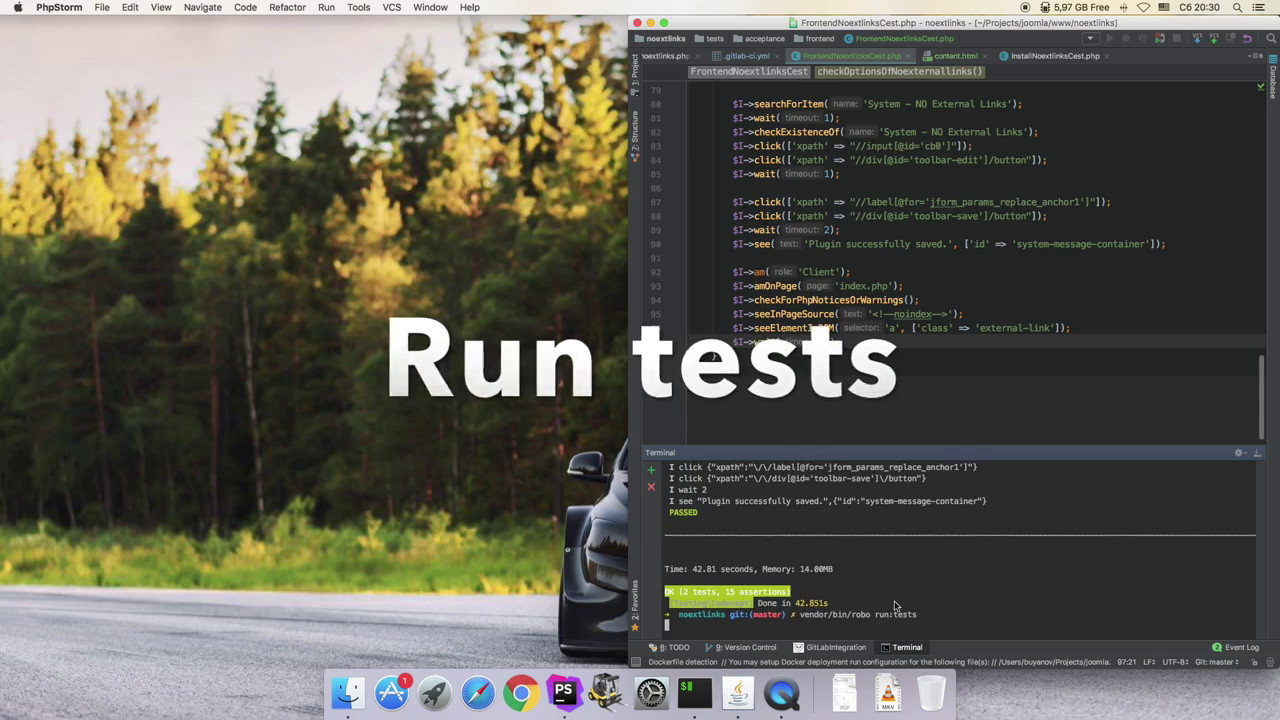The width and height of the screenshot is (1280, 720).
Task: Open Search Everywhere magnifier in PhpStorm toolbar
Action: point(1271,38)
